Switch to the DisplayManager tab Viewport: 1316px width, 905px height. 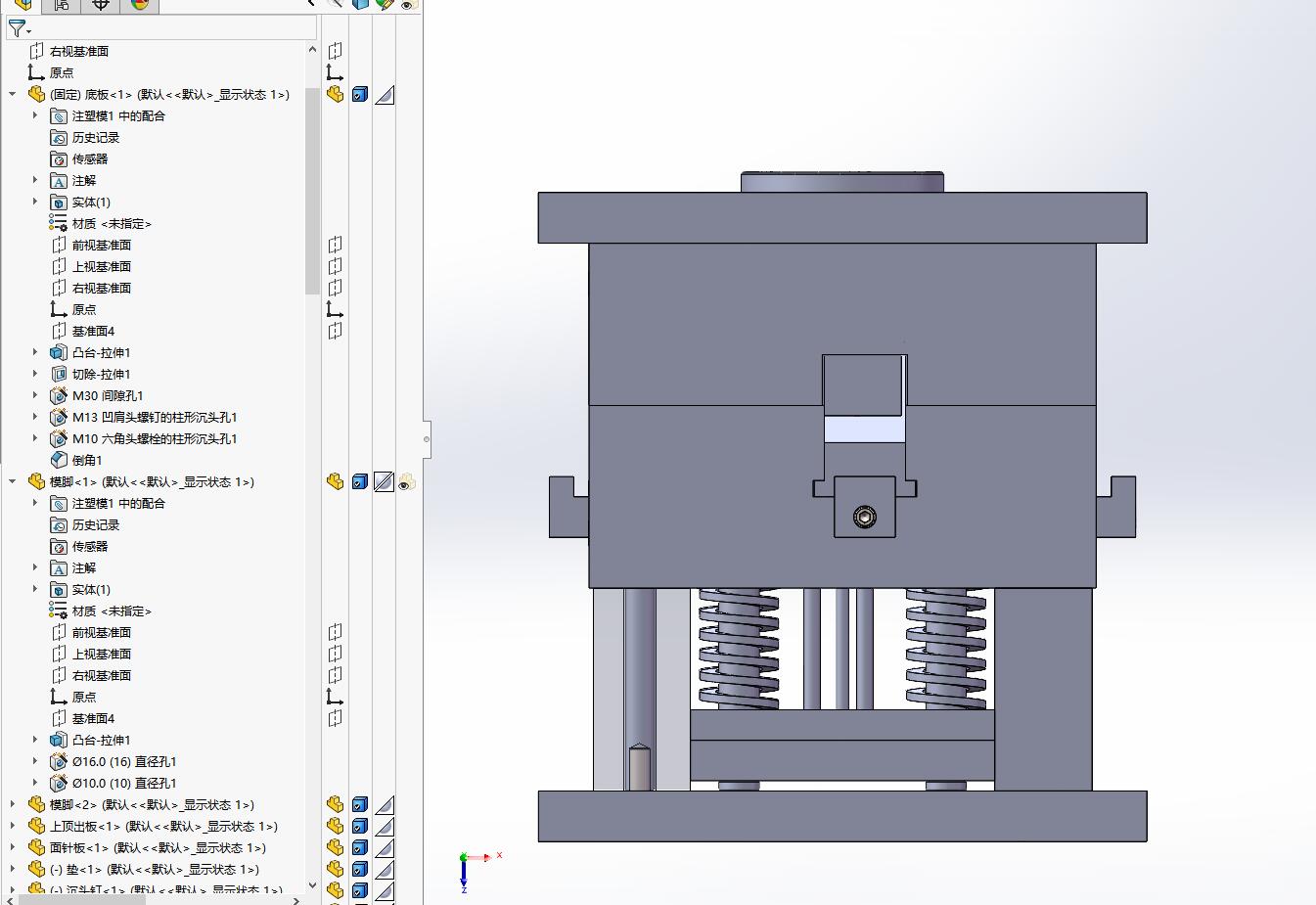139,5
